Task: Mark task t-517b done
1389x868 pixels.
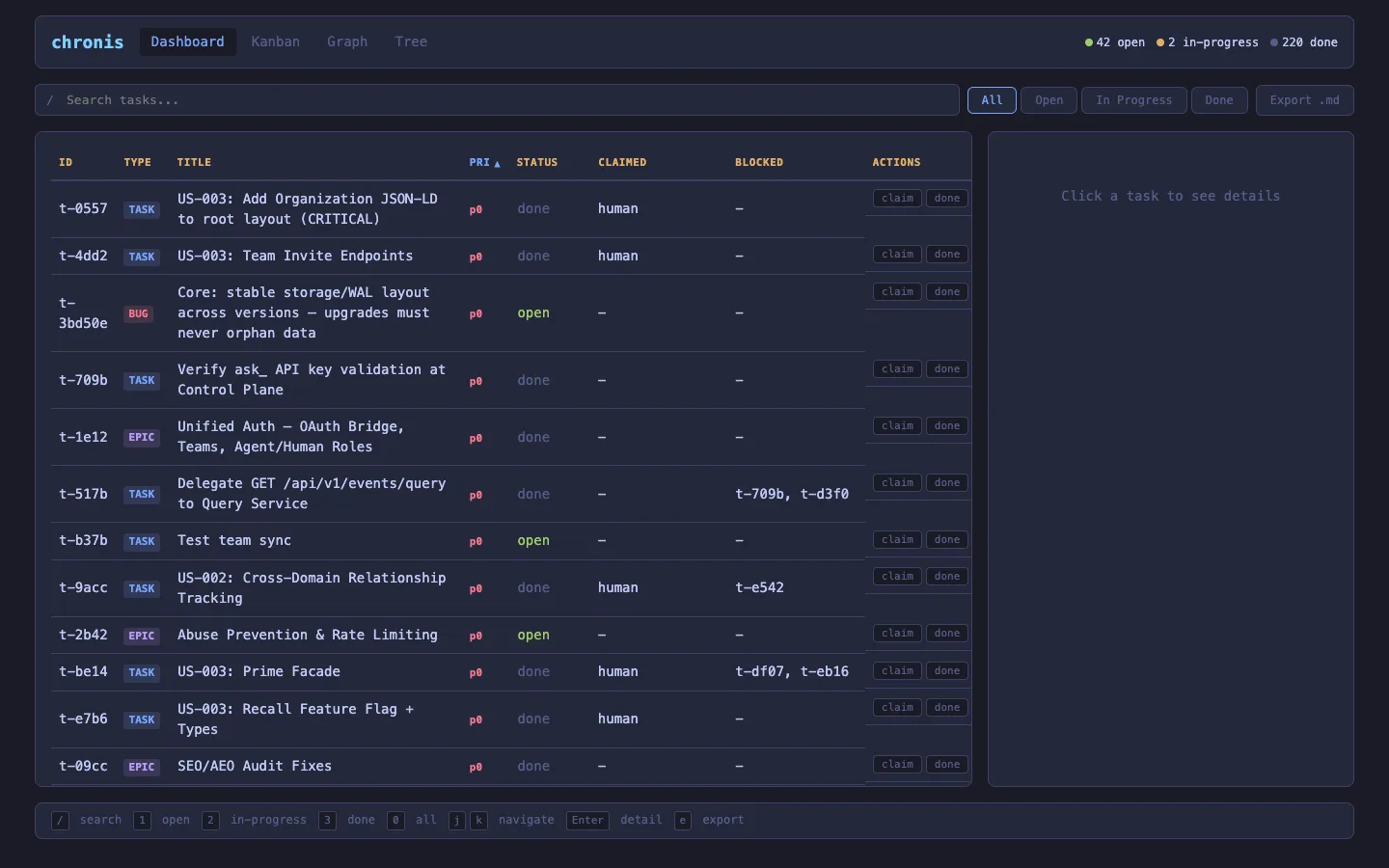Action: (x=947, y=483)
